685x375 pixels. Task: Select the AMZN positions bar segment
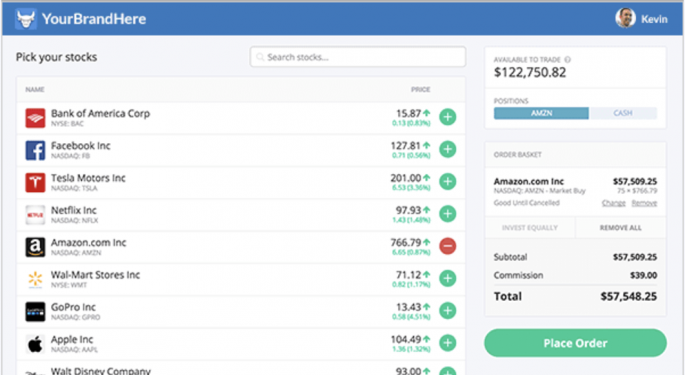tap(541, 113)
